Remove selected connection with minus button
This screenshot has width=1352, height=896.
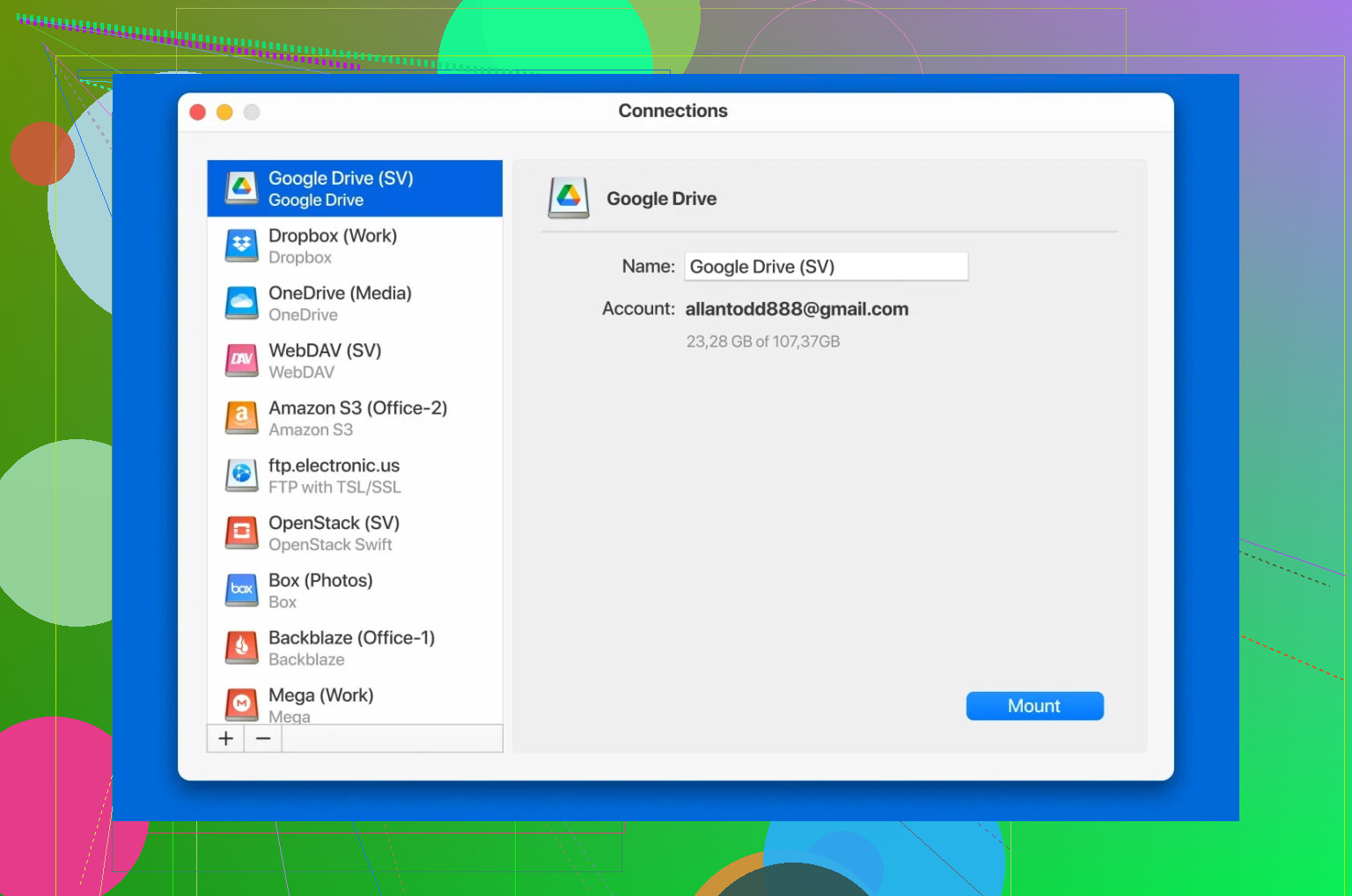tap(263, 738)
